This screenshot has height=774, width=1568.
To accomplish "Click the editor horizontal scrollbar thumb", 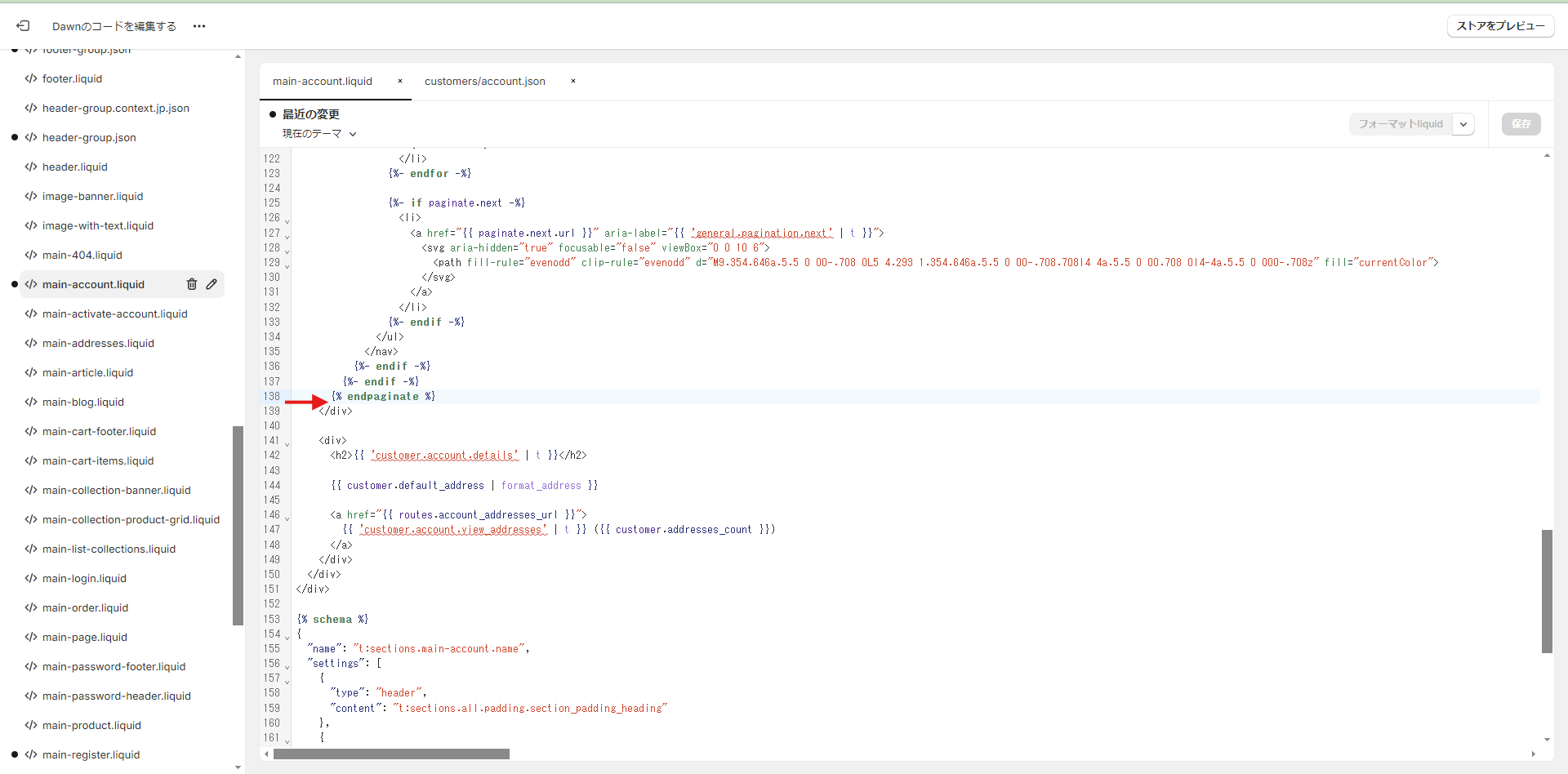I will tap(391, 754).
